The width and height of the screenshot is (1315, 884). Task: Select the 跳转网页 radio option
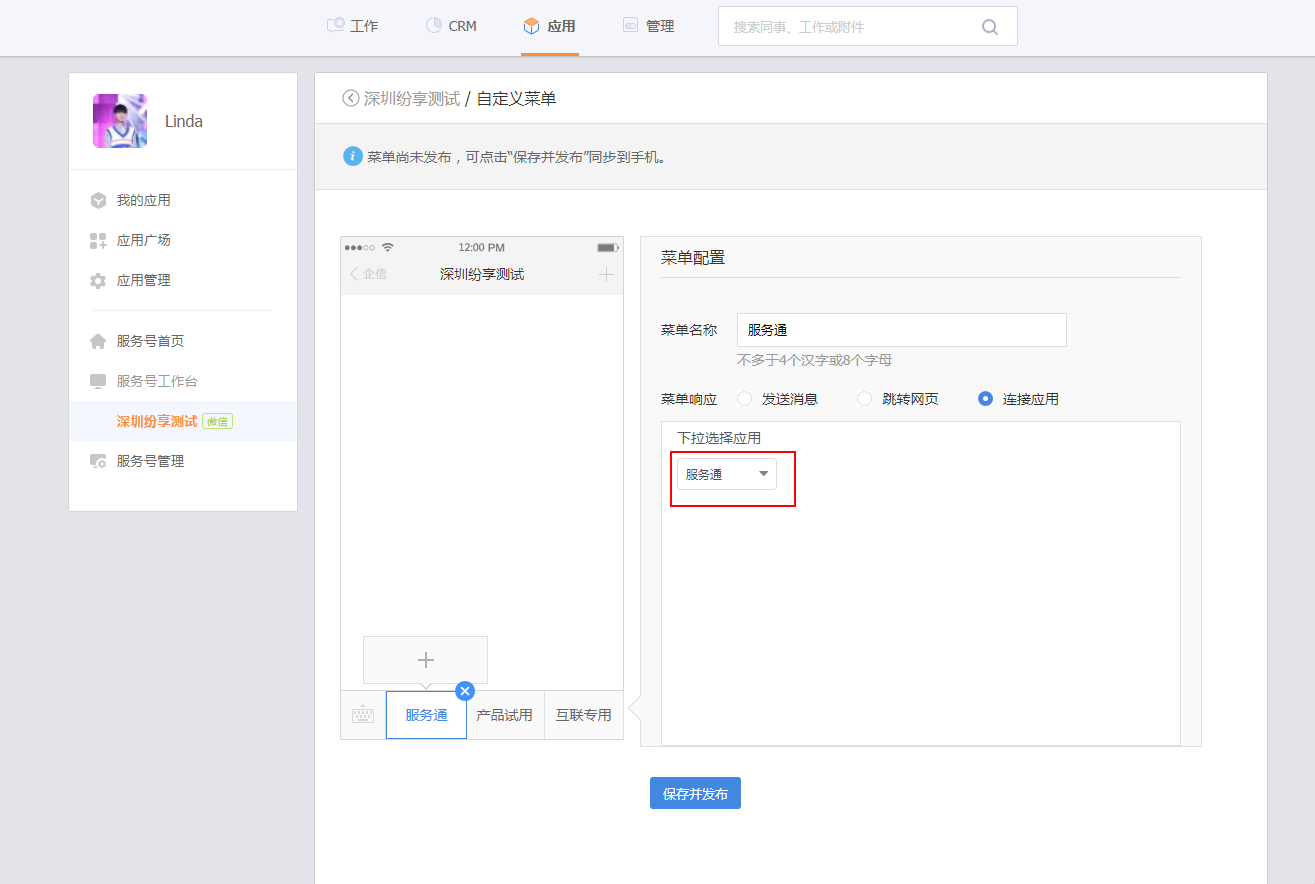[865, 399]
